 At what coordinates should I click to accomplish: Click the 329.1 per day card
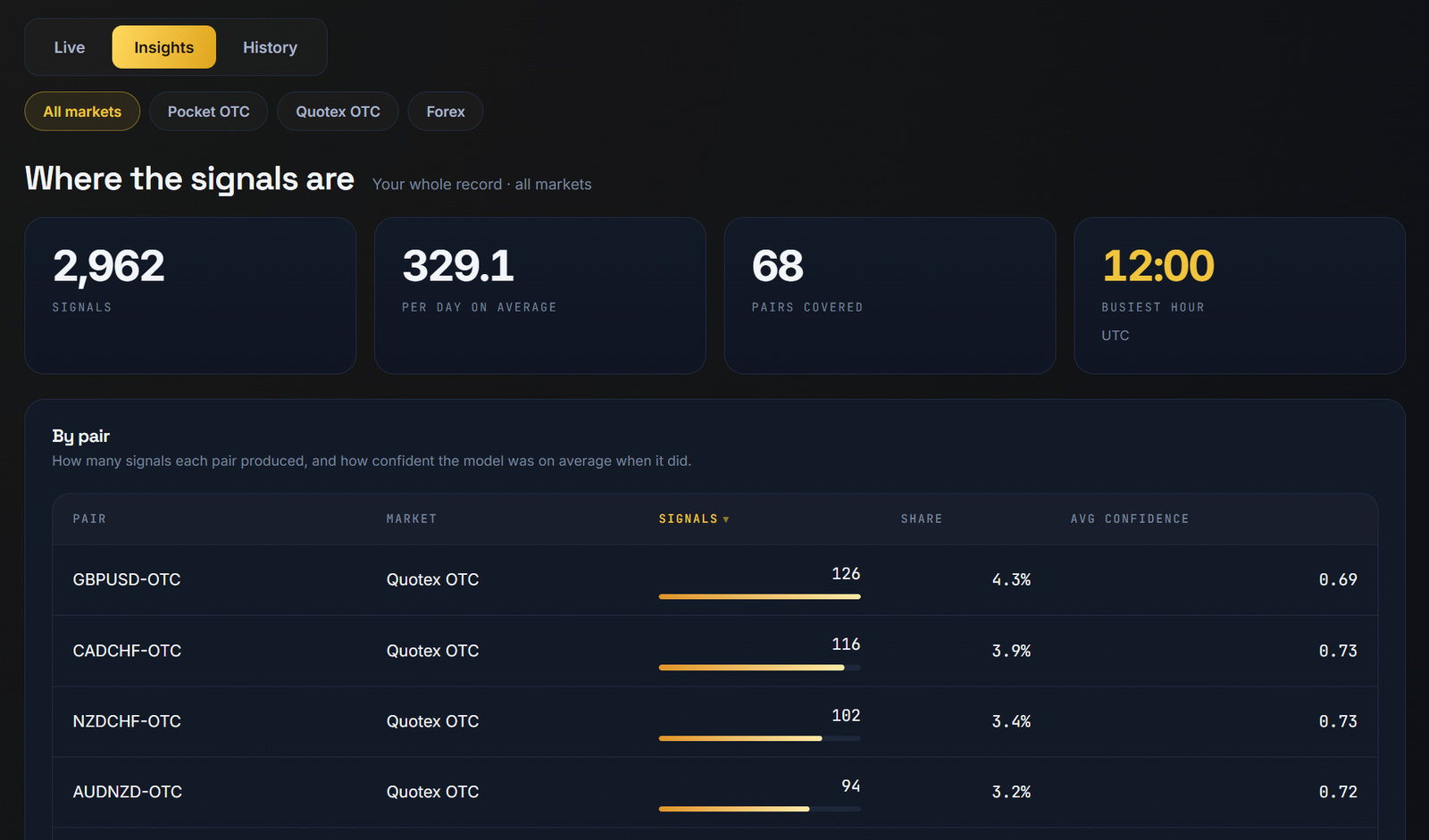(x=540, y=295)
